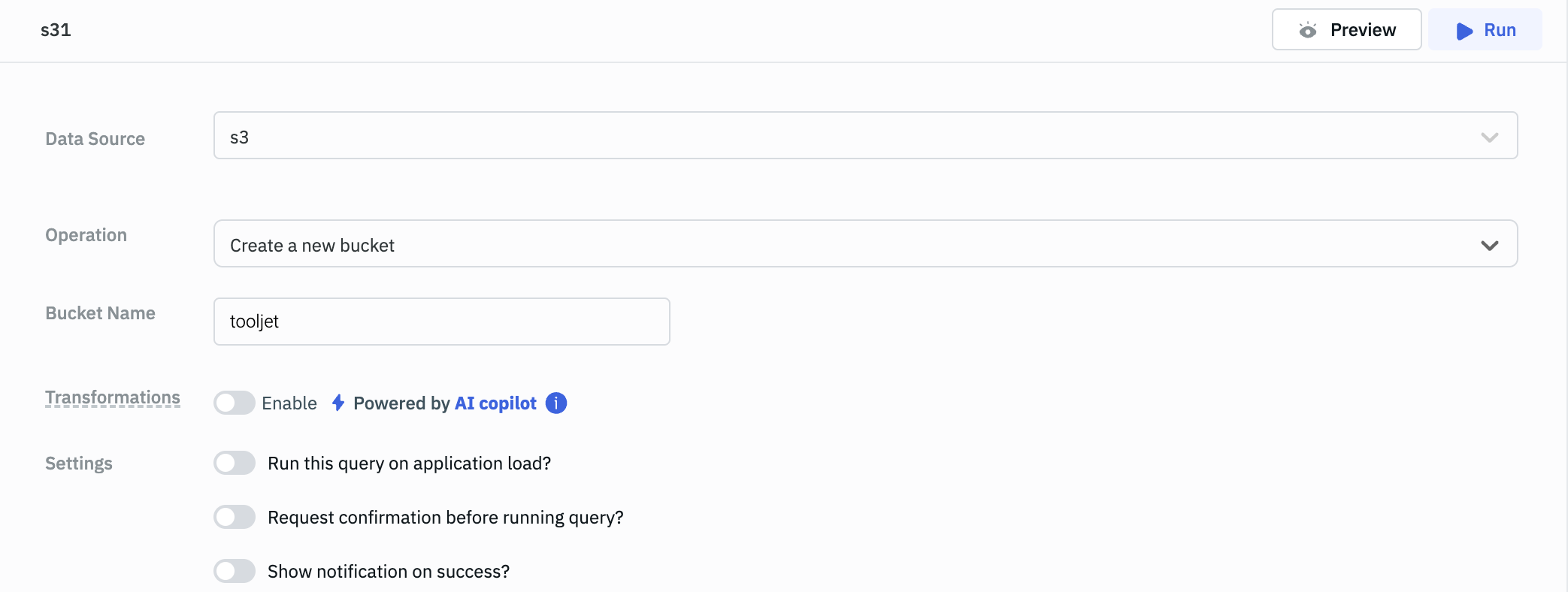The width and height of the screenshot is (1568, 592).
Task: Enable the Transformations toggle
Action: coord(235,403)
